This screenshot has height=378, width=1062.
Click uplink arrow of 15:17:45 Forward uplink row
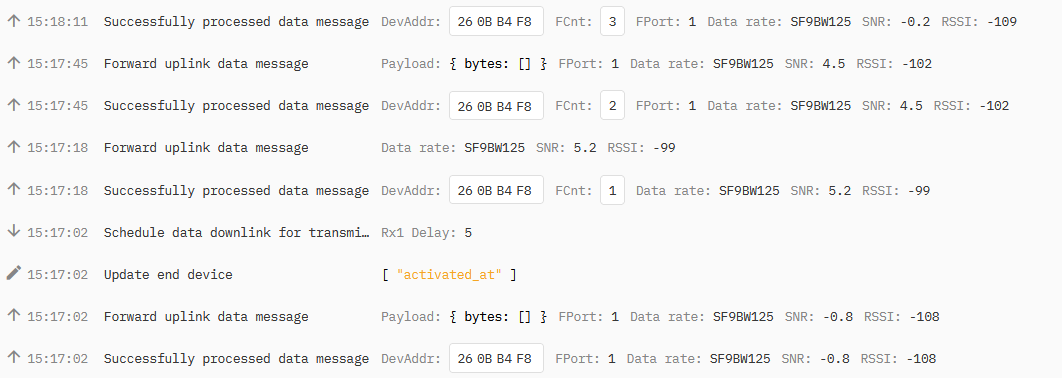click(x=14, y=63)
